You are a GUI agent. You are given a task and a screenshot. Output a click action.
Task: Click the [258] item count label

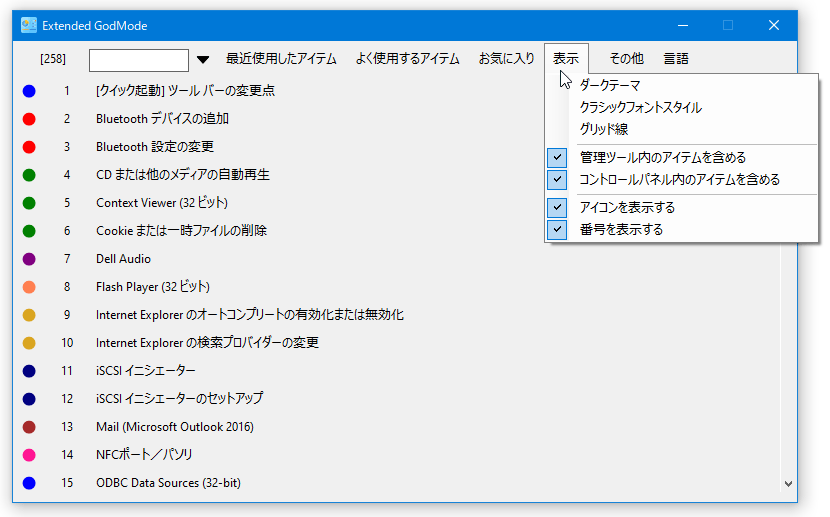pyautogui.click(x=53, y=59)
